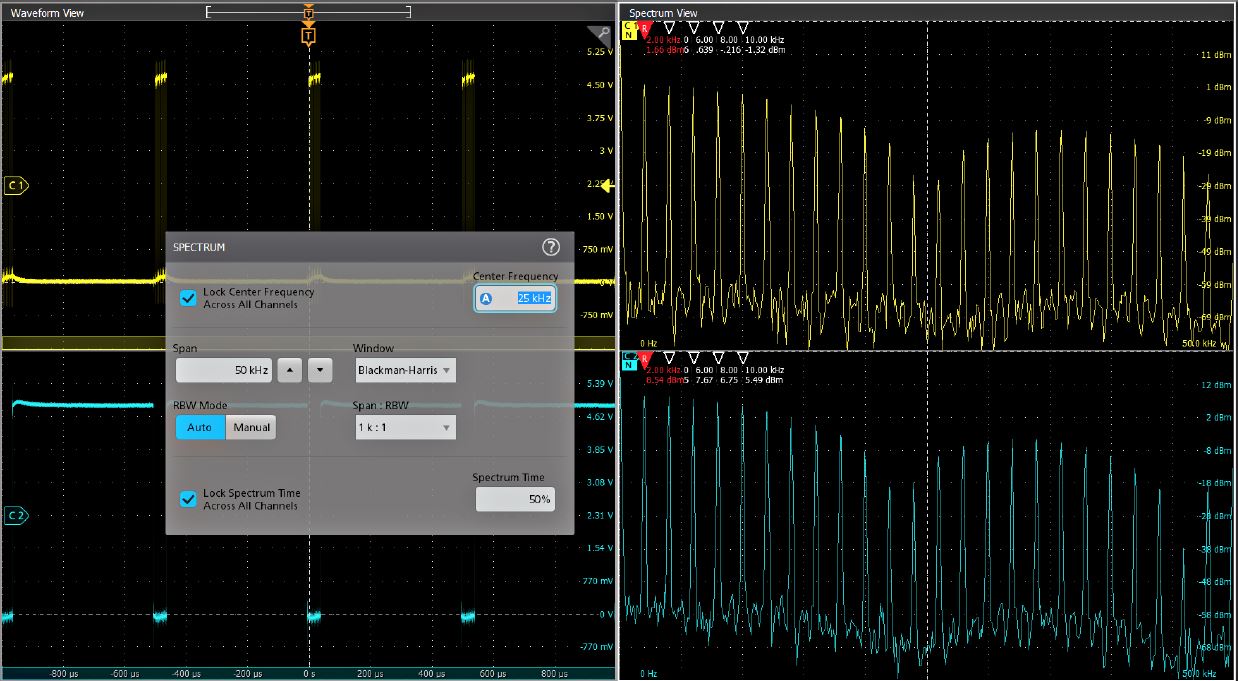Click the orange trigger position marker T

click(x=308, y=36)
